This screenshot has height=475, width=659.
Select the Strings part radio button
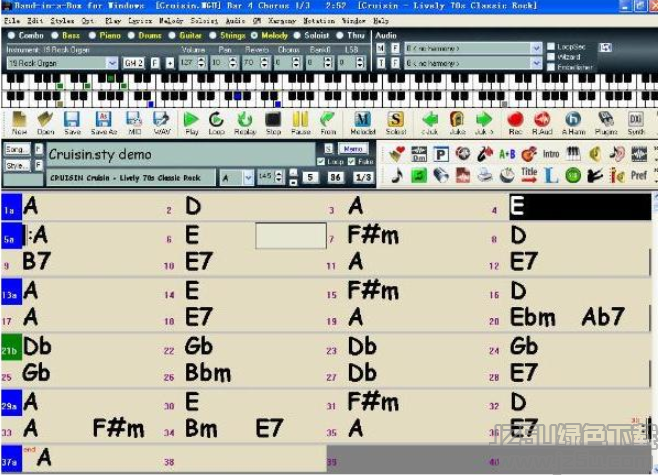(213, 35)
